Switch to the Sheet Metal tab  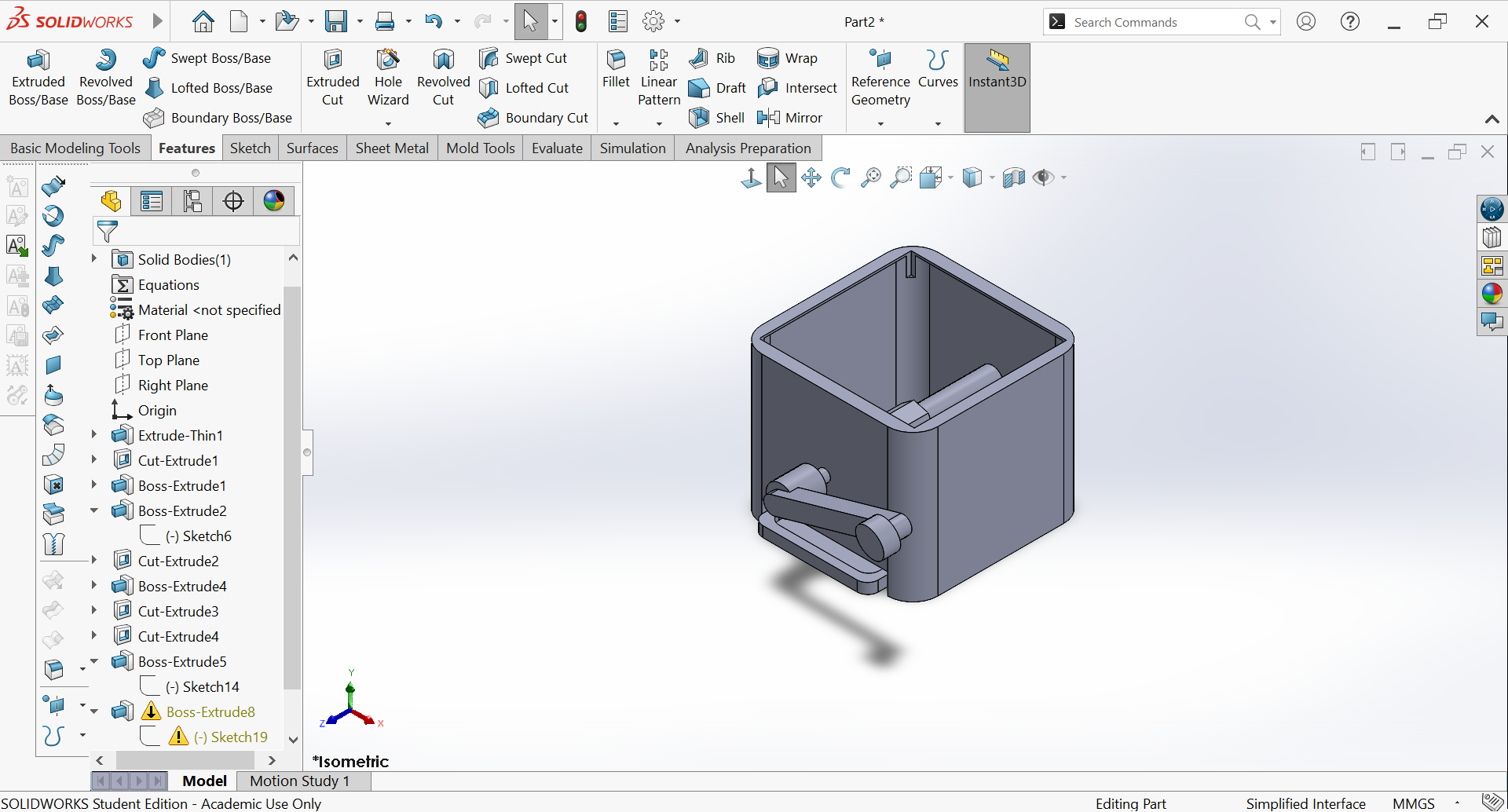tap(392, 148)
